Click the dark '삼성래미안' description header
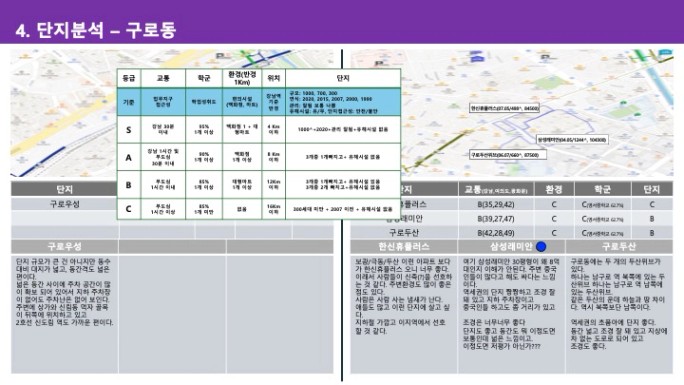Image resolution: width=684 pixels, height=385 pixels. pyautogui.click(x=511, y=247)
